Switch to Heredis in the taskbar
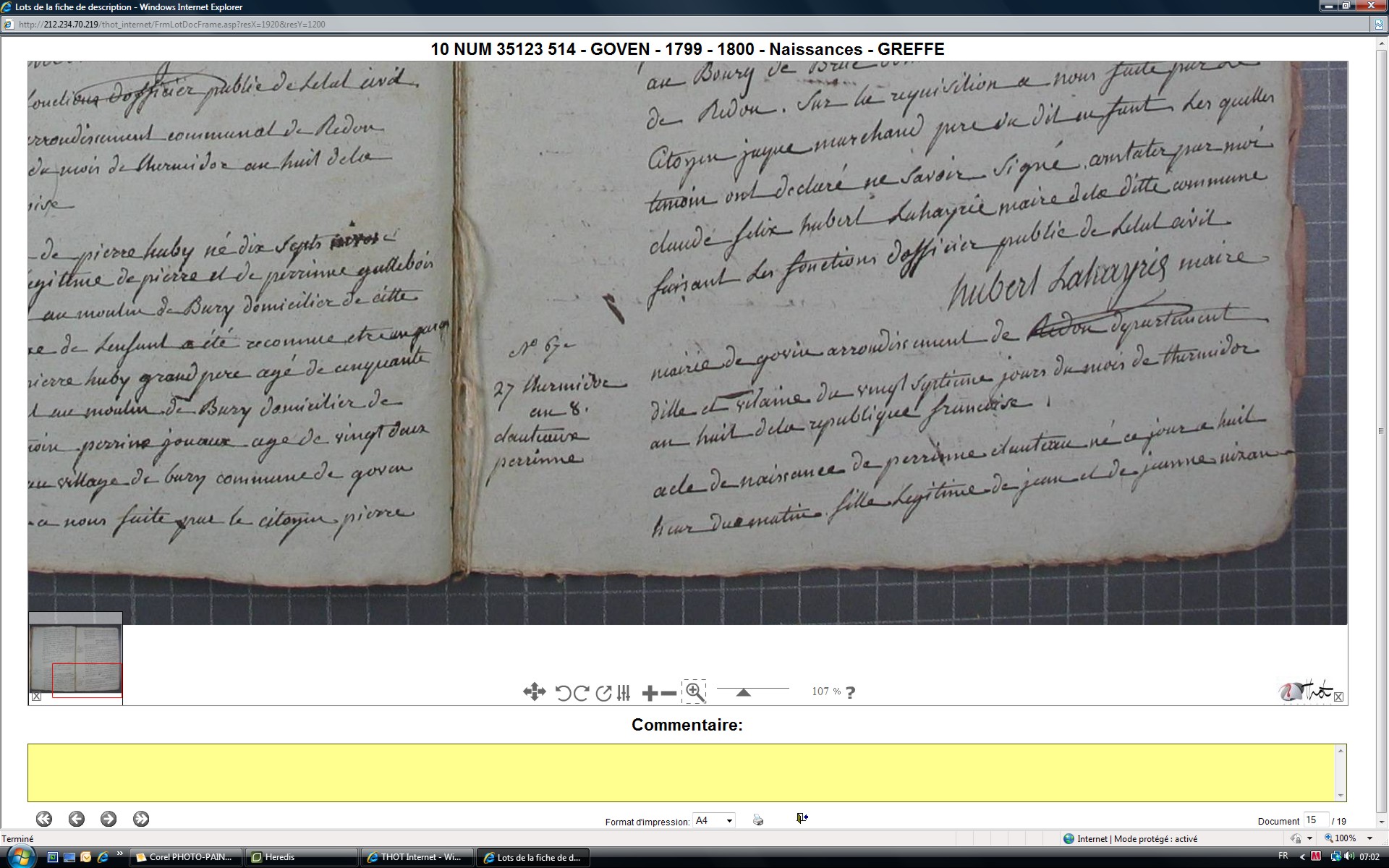 click(300, 857)
